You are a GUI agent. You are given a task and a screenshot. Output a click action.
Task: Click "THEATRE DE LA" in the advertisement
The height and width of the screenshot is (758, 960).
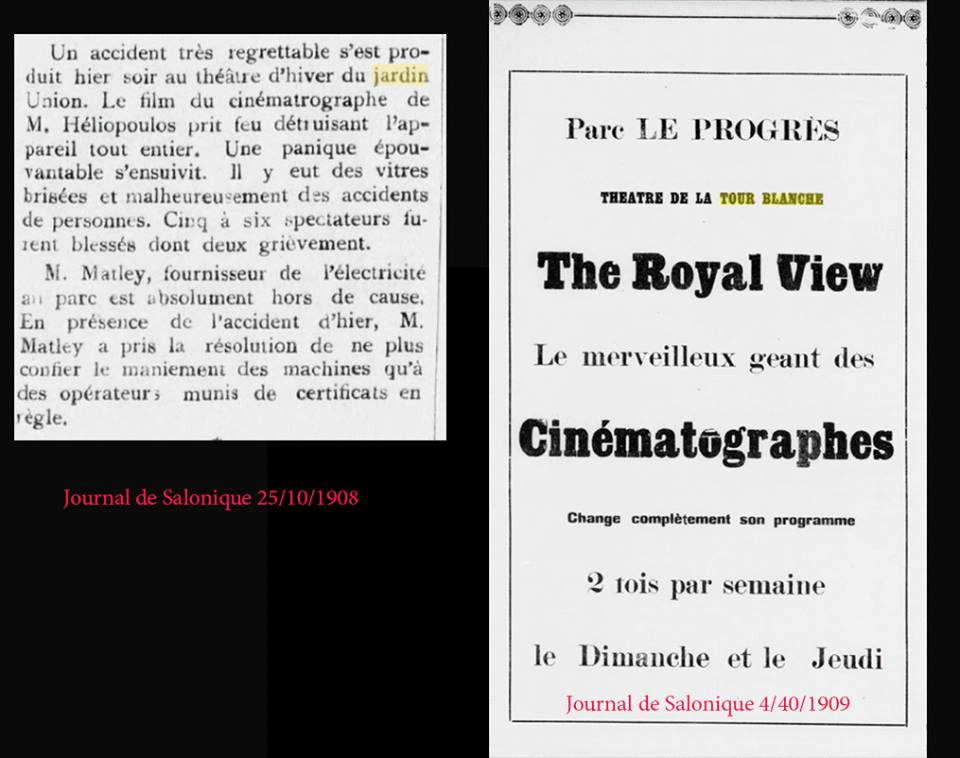pyautogui.click(x=656, y=198)
